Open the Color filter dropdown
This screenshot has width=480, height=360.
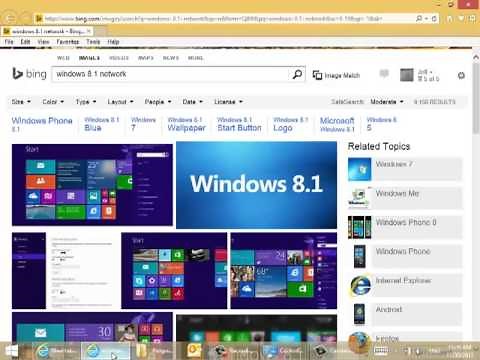tap(53, 102)
